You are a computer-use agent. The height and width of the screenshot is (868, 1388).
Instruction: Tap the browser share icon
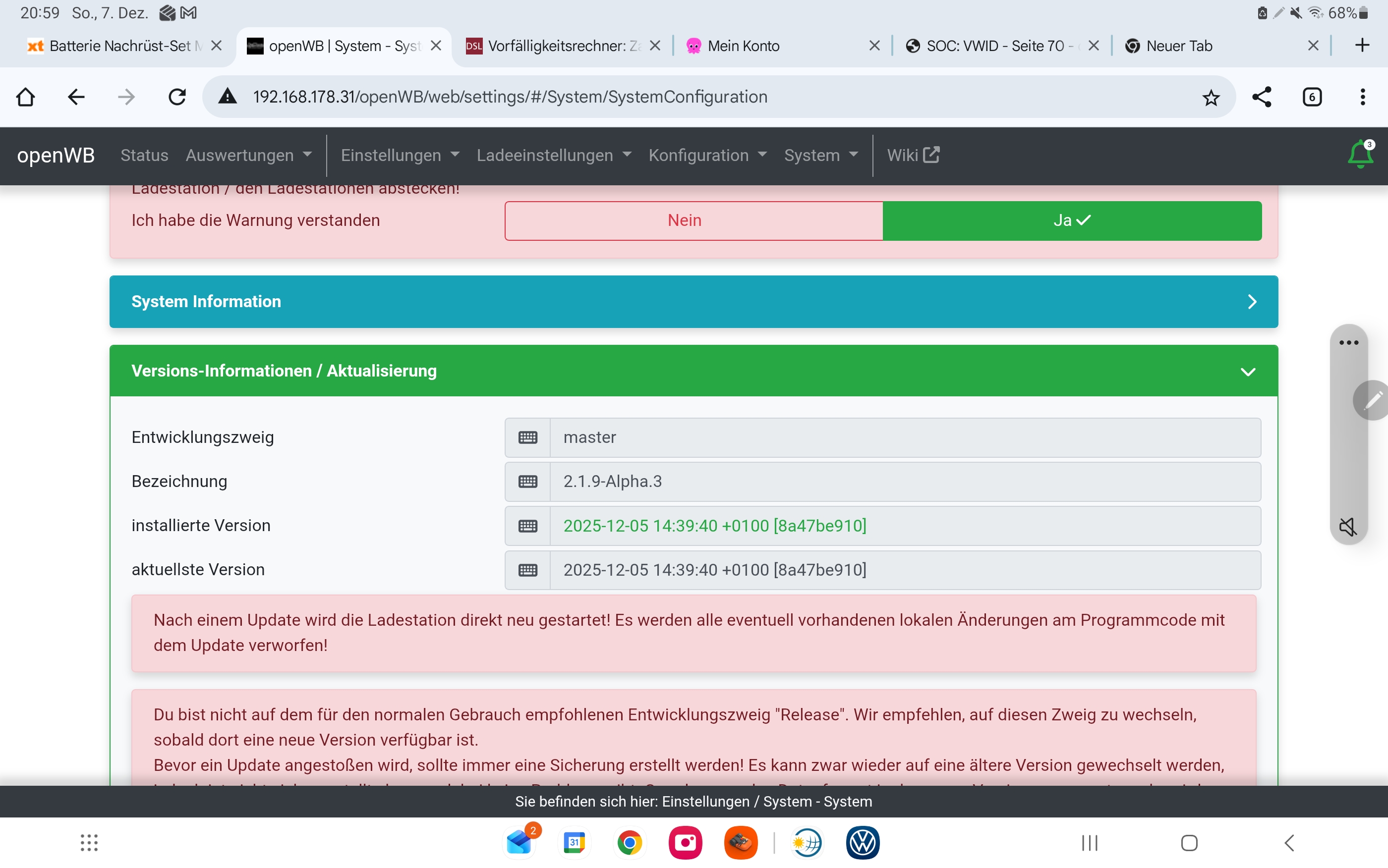[x=1261, y=97]
